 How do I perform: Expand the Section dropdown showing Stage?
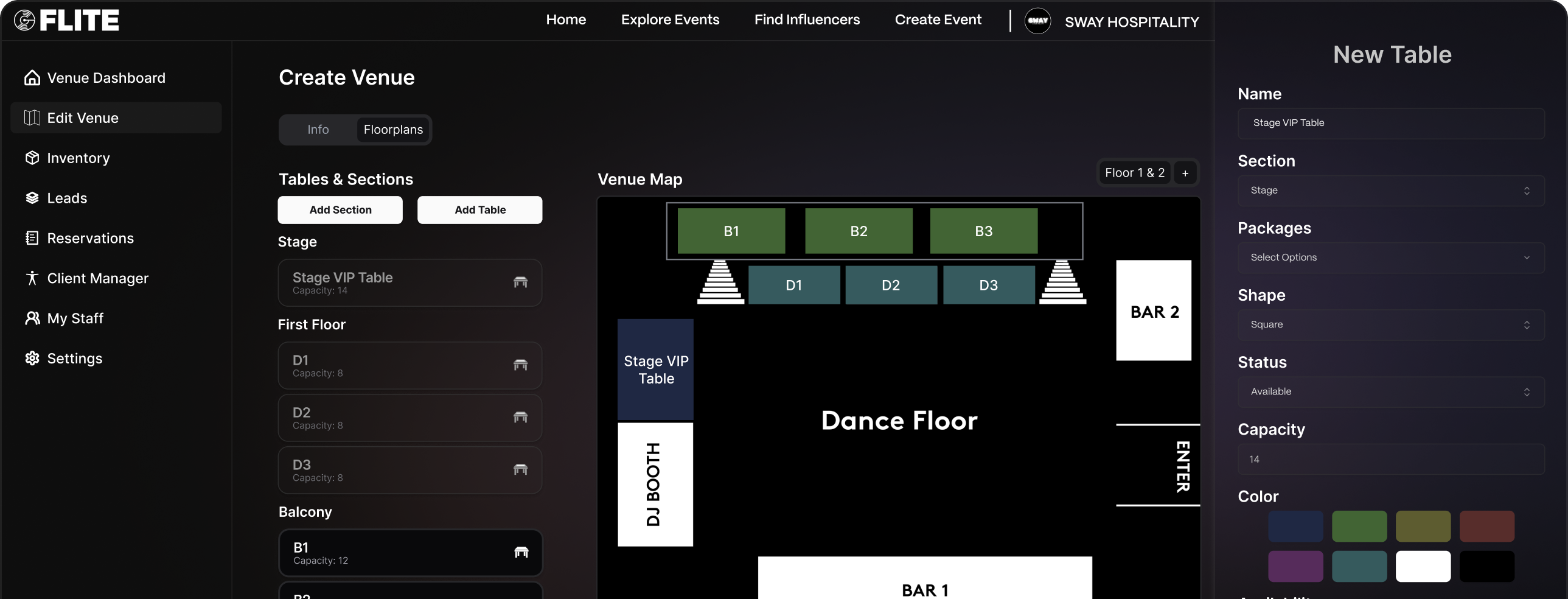click(1390, 191)
